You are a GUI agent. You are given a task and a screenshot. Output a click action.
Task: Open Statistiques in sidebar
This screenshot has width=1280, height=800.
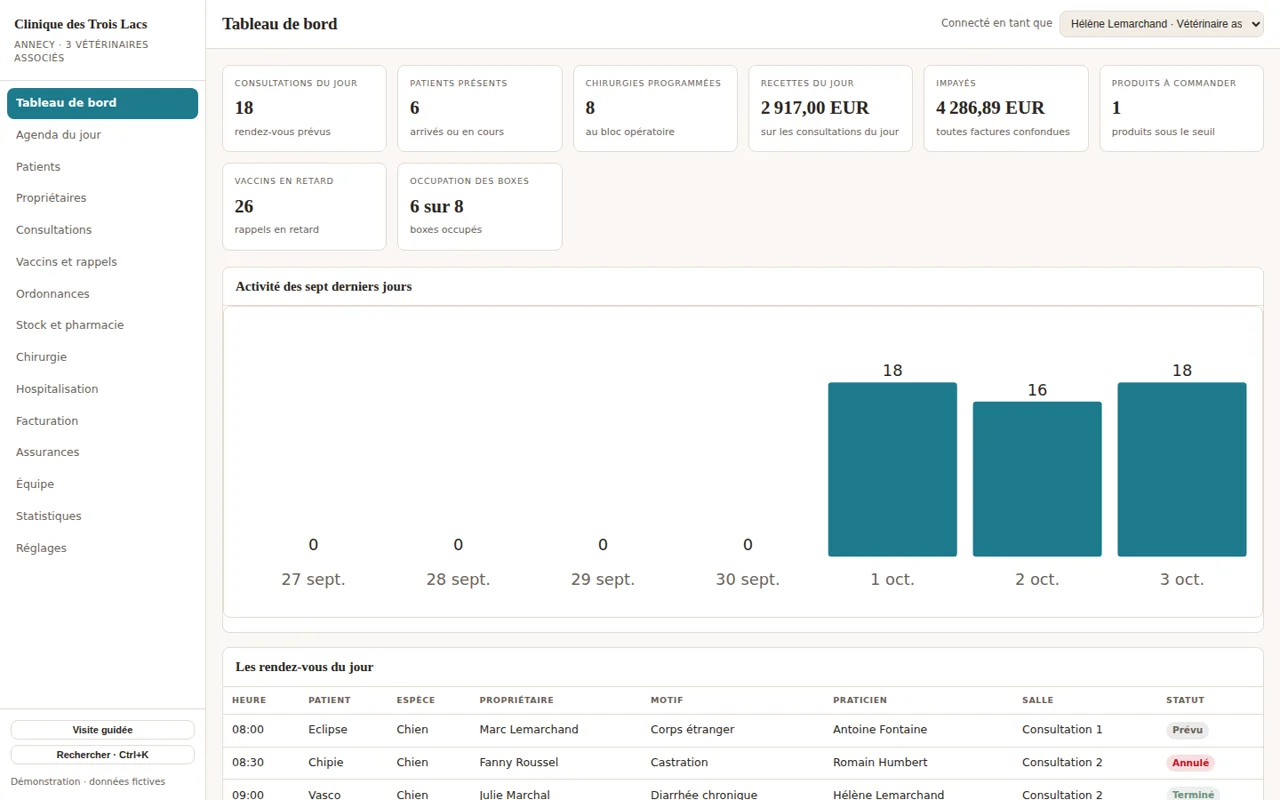[102, 516]
